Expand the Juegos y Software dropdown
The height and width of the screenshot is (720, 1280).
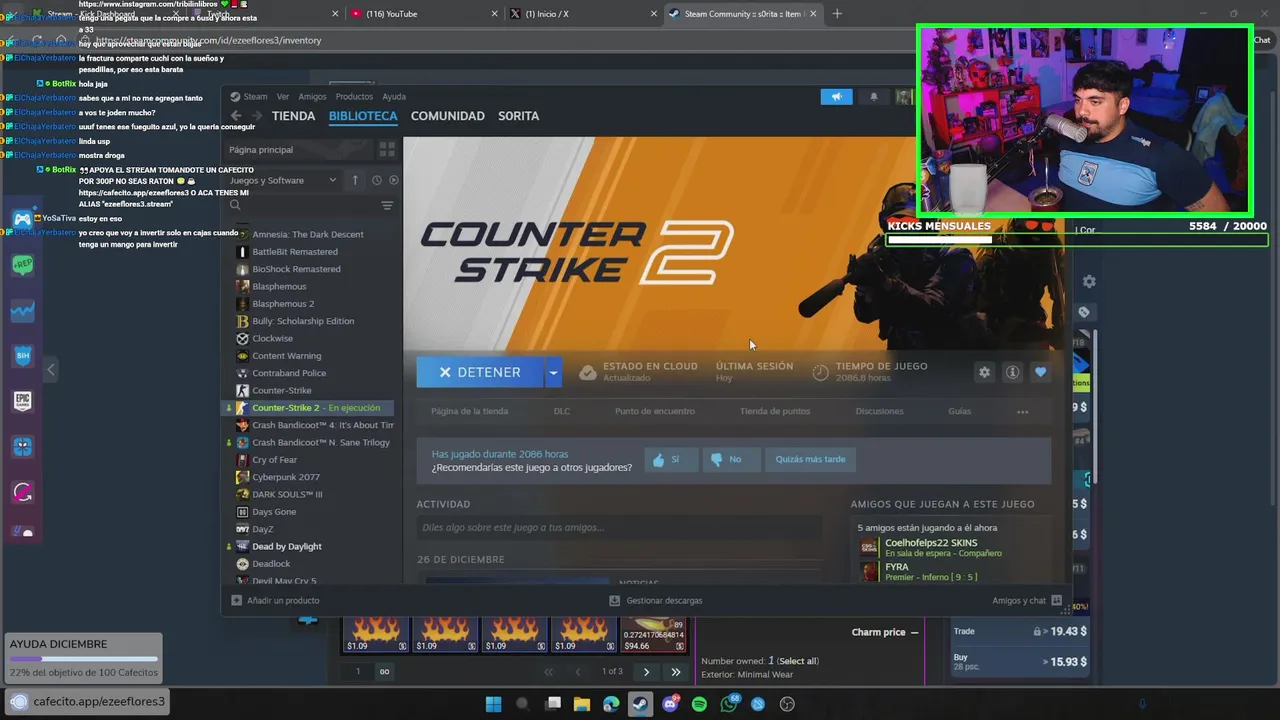click(x=282, y=180)
